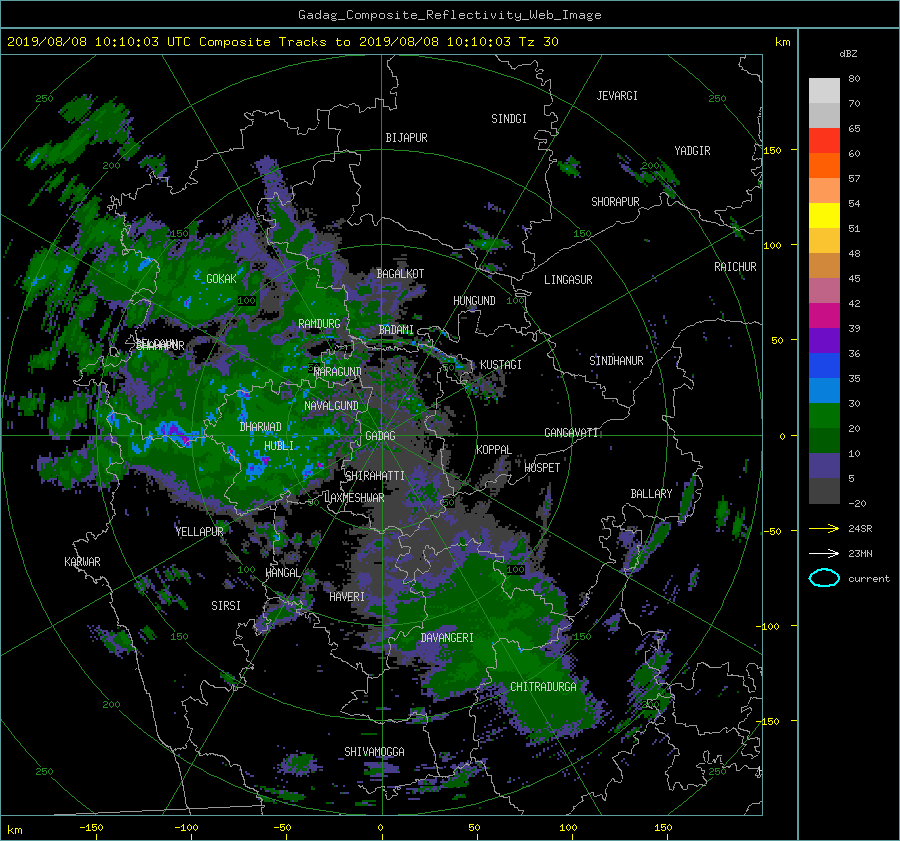Select the DAVANGERI label
The image size is (900, 841).
pos(447,638)
